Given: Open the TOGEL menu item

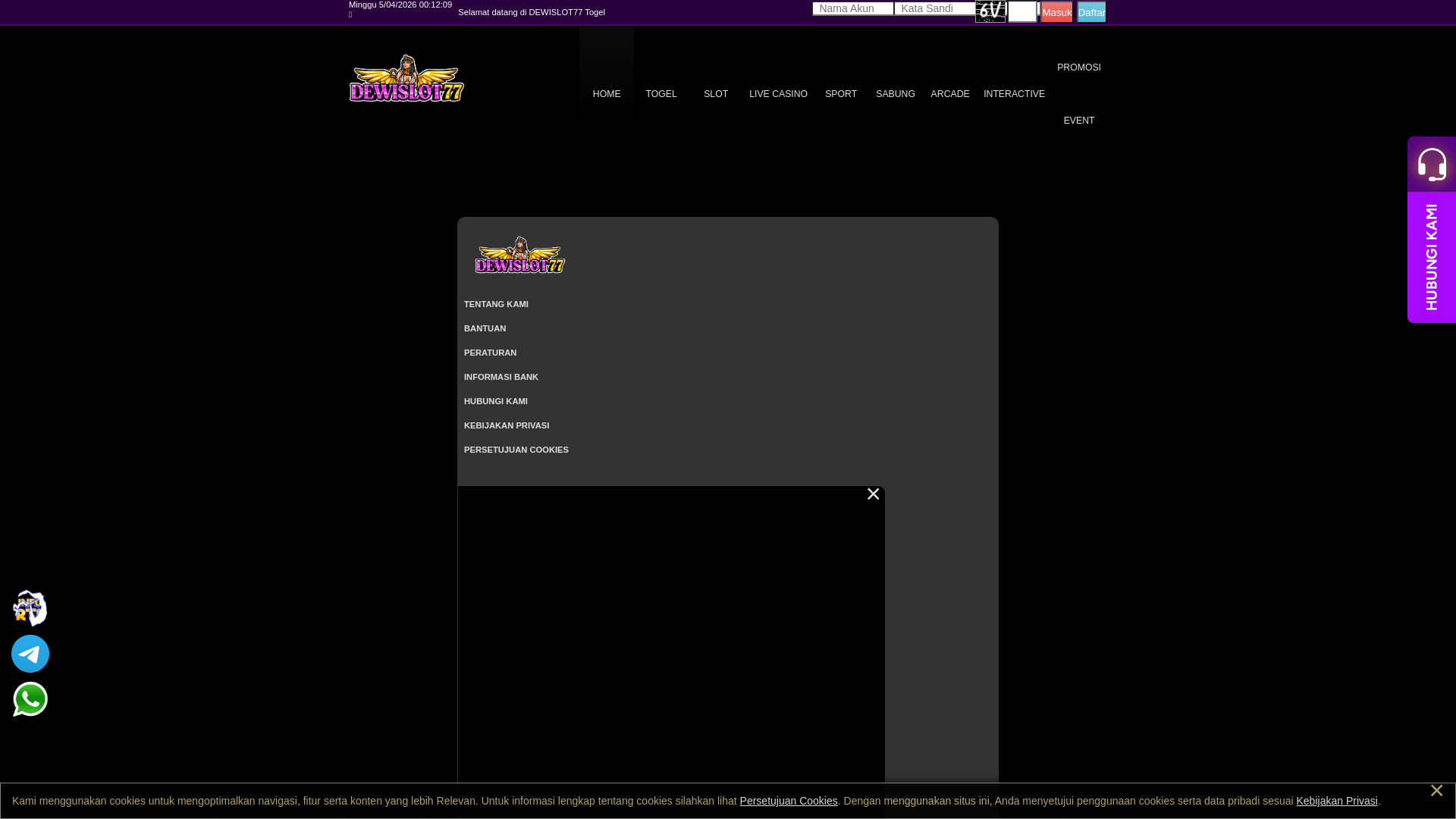Looking at the screenshot, I should [661, 94].
